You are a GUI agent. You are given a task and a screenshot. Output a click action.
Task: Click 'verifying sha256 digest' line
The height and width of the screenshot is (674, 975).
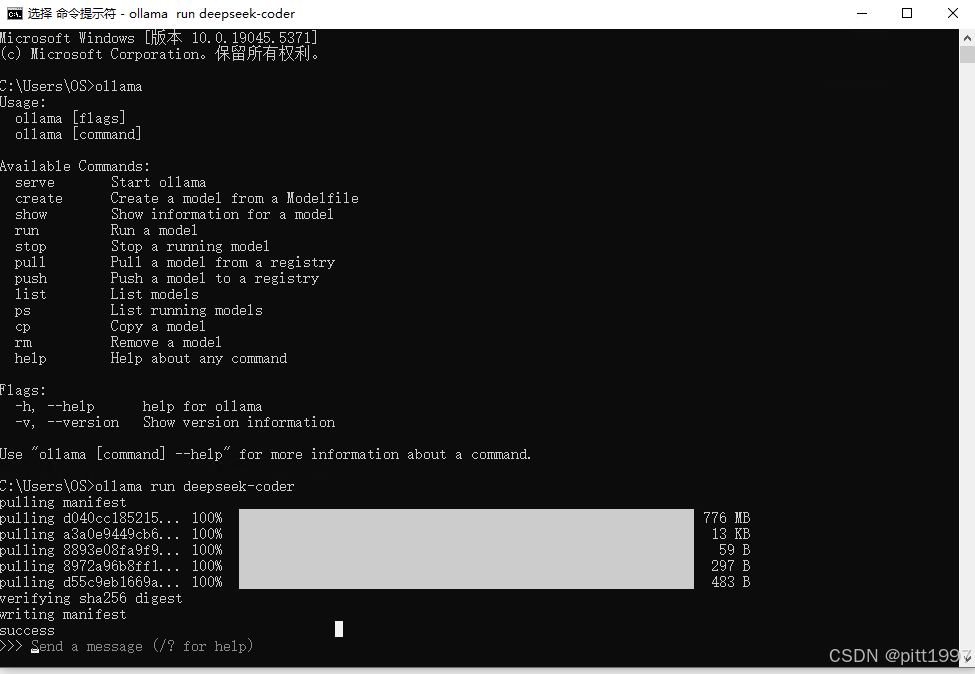(91, 599)
